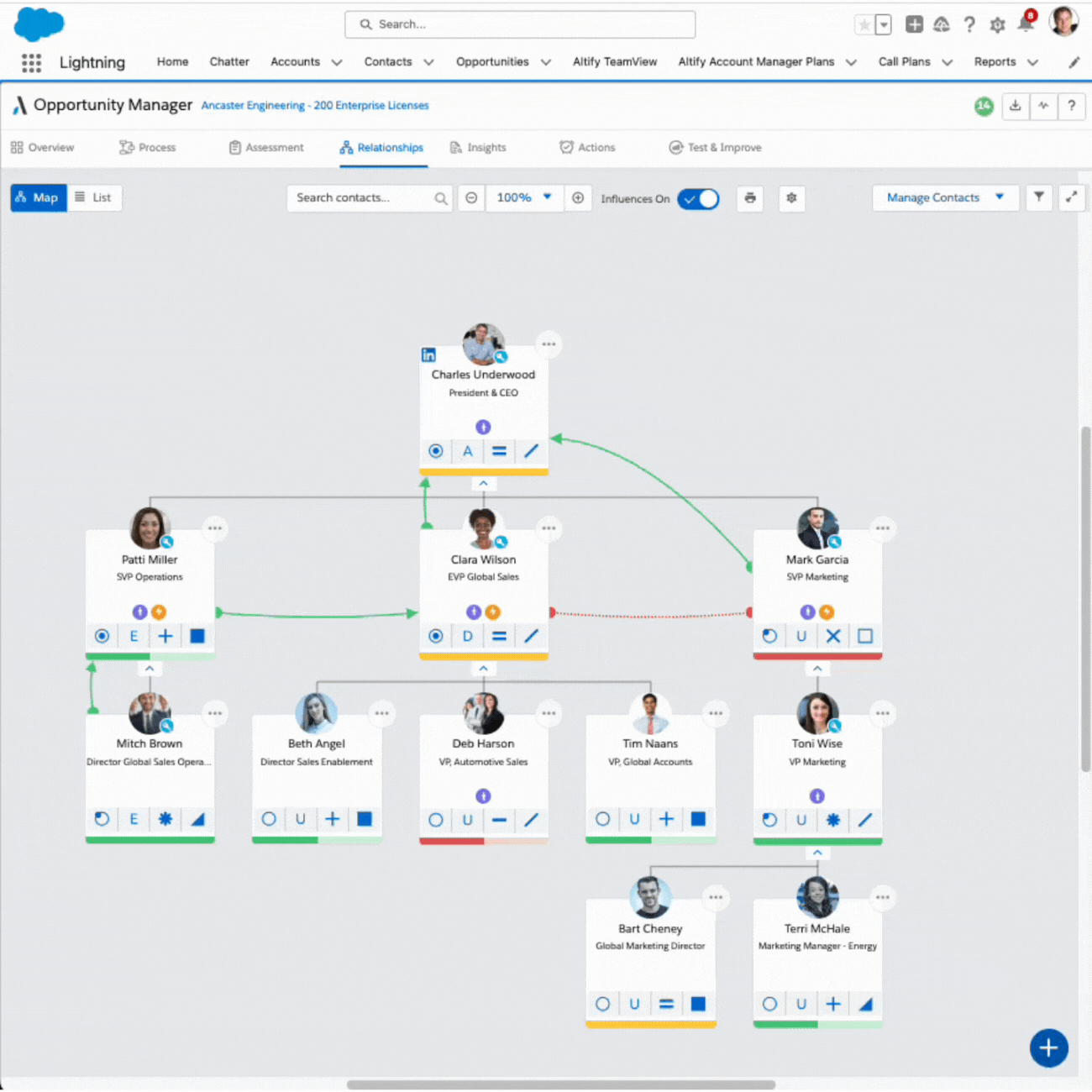
Task: Open Altify Account Manager Plans chevron
Action: (851, 62)
